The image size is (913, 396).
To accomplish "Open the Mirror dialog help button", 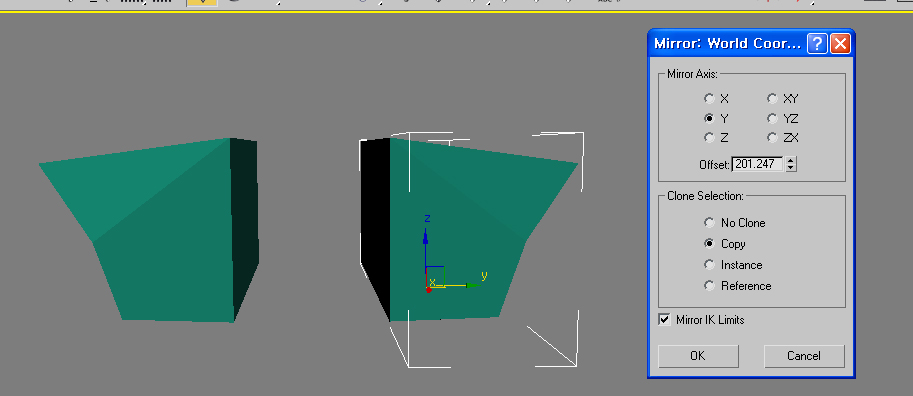I will pyautogui.click(x=817, y=44).
